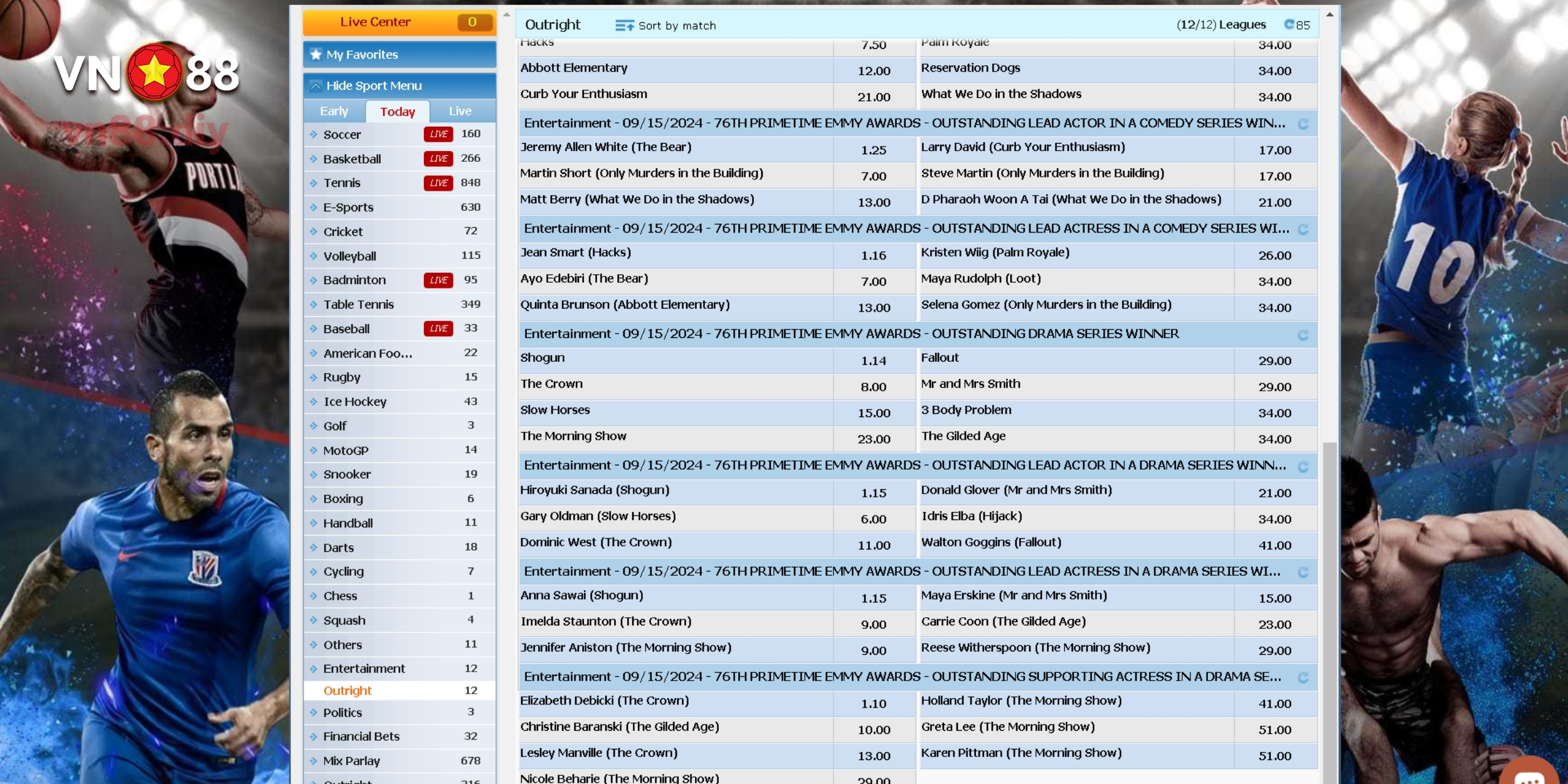The image size is (1568, 784).
Task: Open the My Favorites section
Action: coord(400,55)
